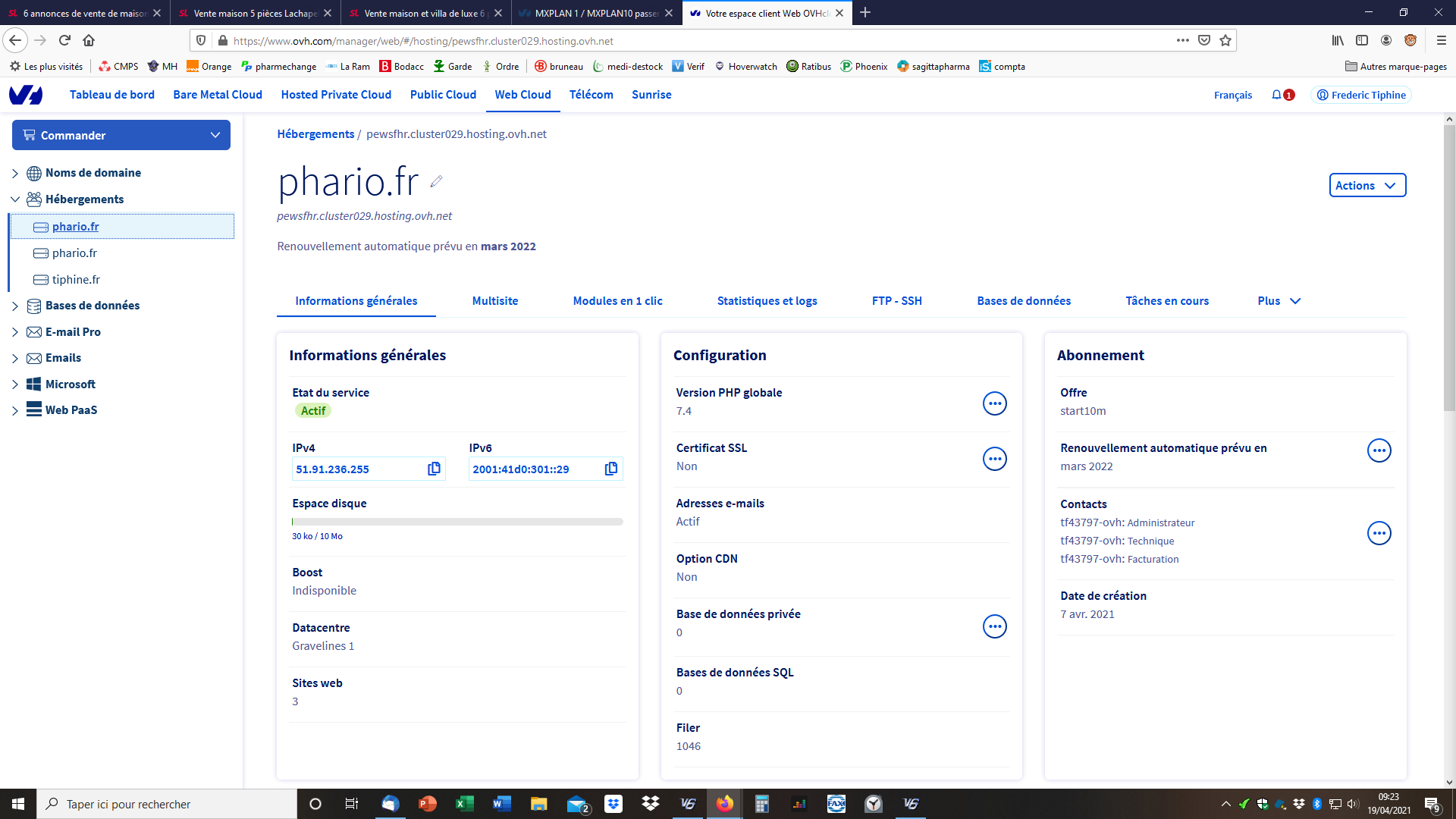Open the Commander dropdown button
This screenshot has height=819, width=1456.
(121, 135)
